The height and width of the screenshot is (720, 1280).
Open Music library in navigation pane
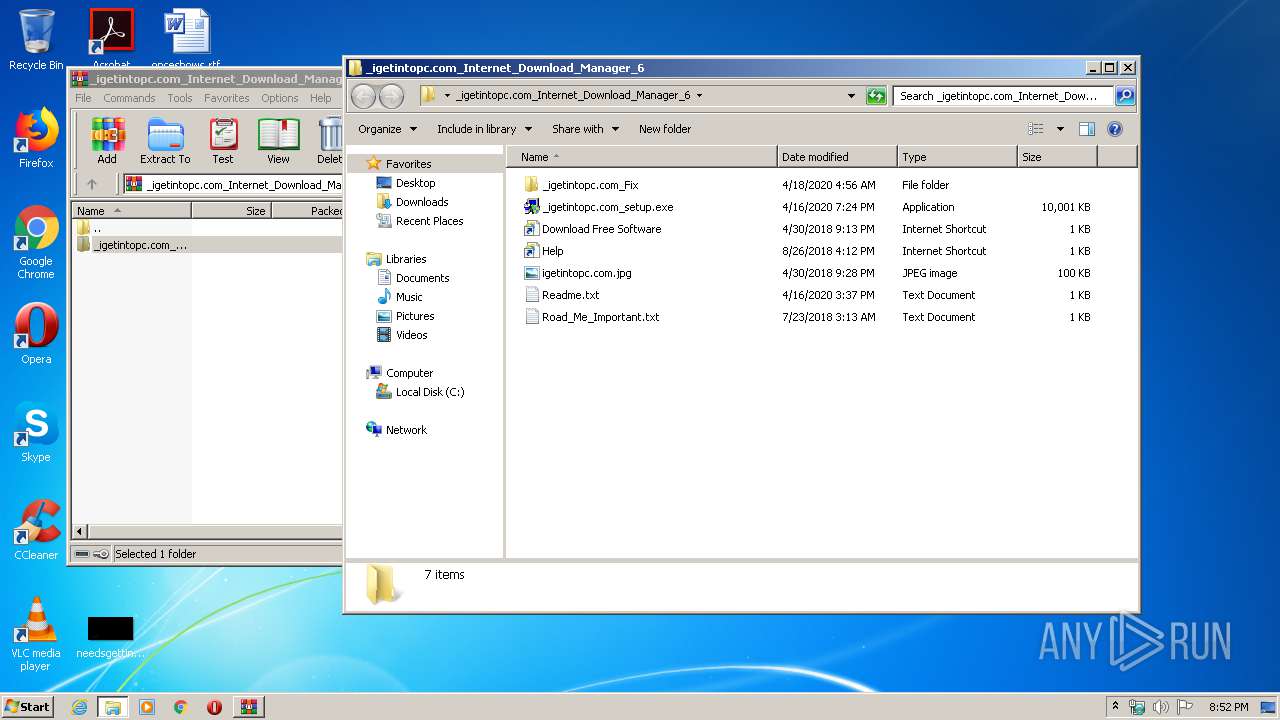pos(399,297)
